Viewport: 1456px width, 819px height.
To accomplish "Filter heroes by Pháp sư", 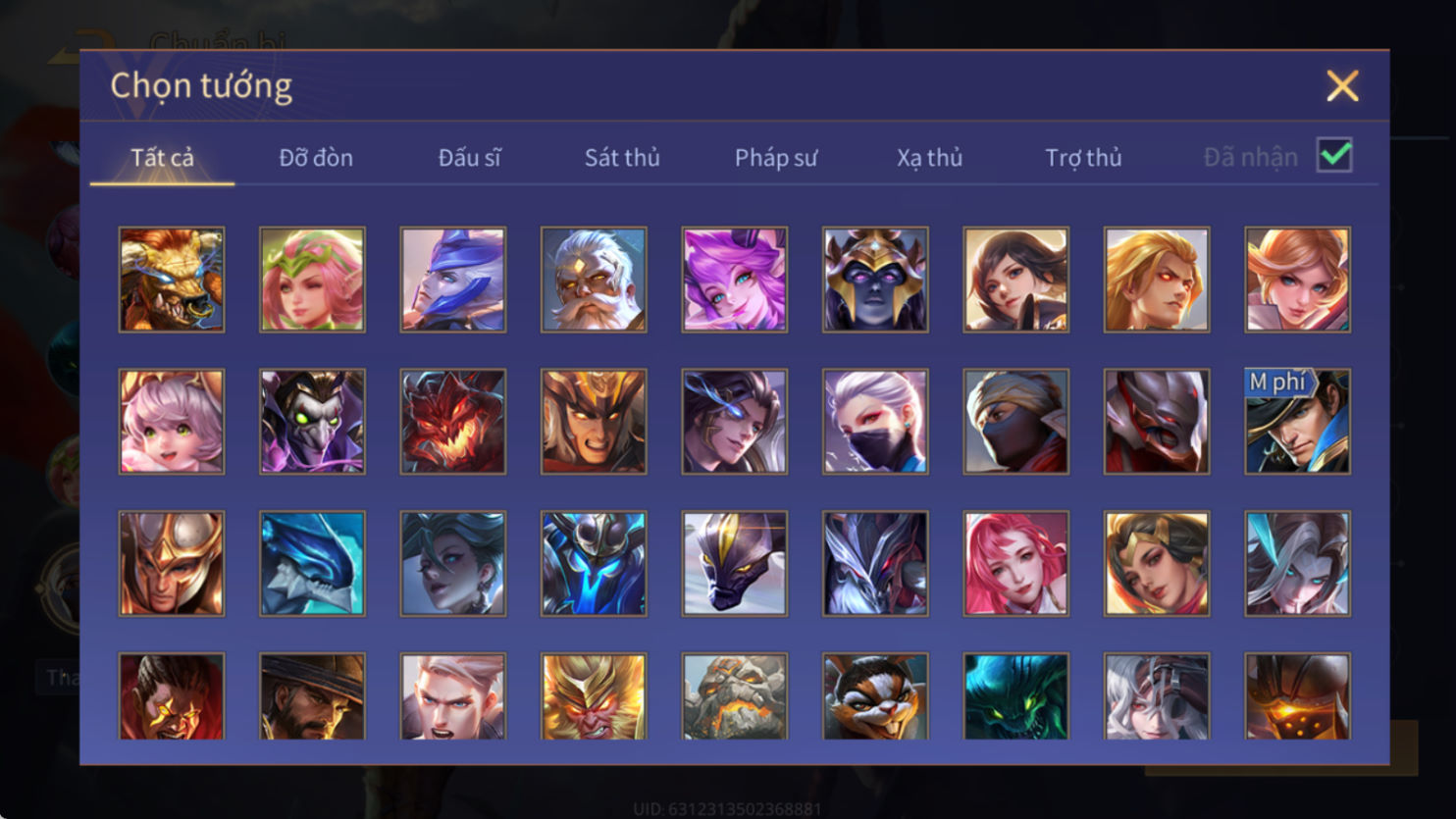I will (776, 158).
